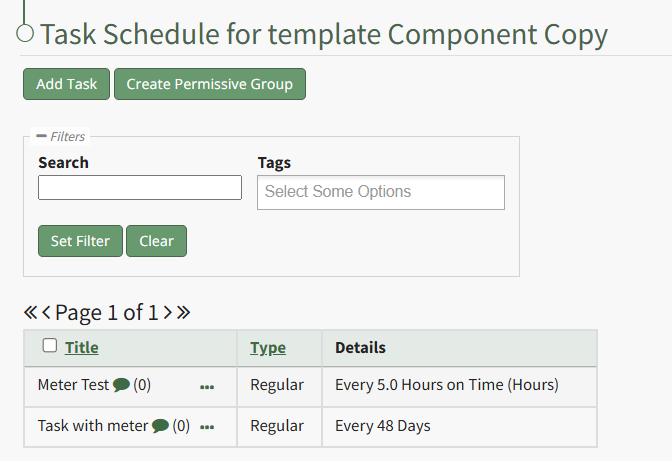The width and height of the screenshot is (672, 461).
Task: Focus the Search text field
Action: point(140,188)
